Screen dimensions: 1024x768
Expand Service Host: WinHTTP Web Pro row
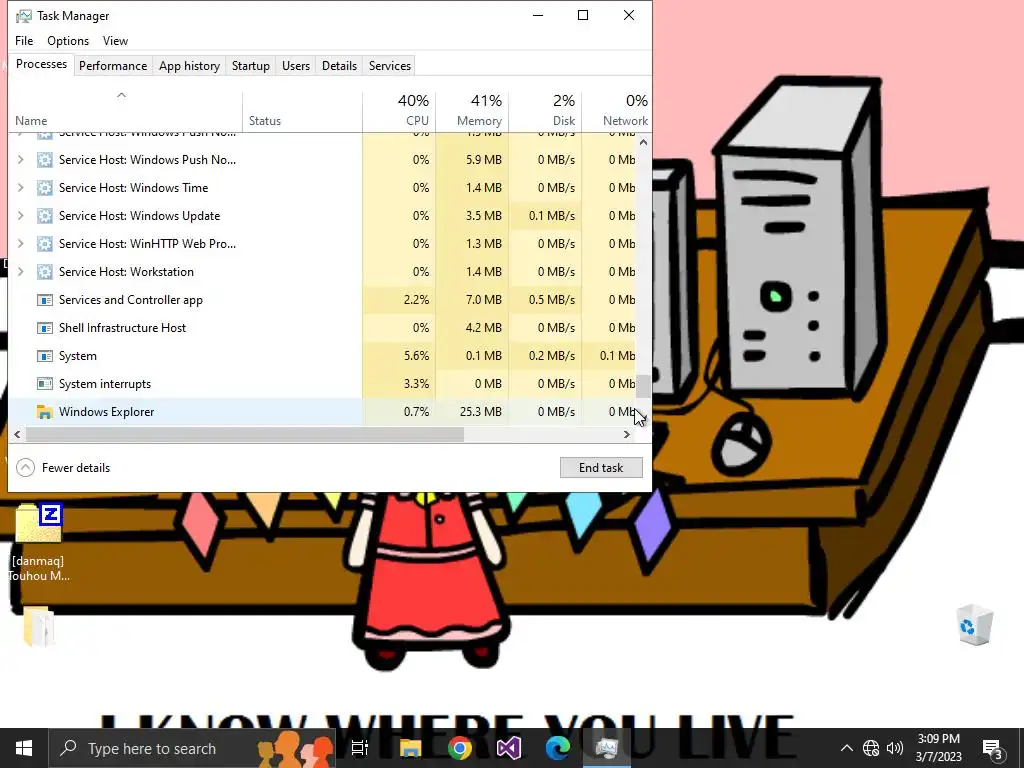(x=20, y=244)
